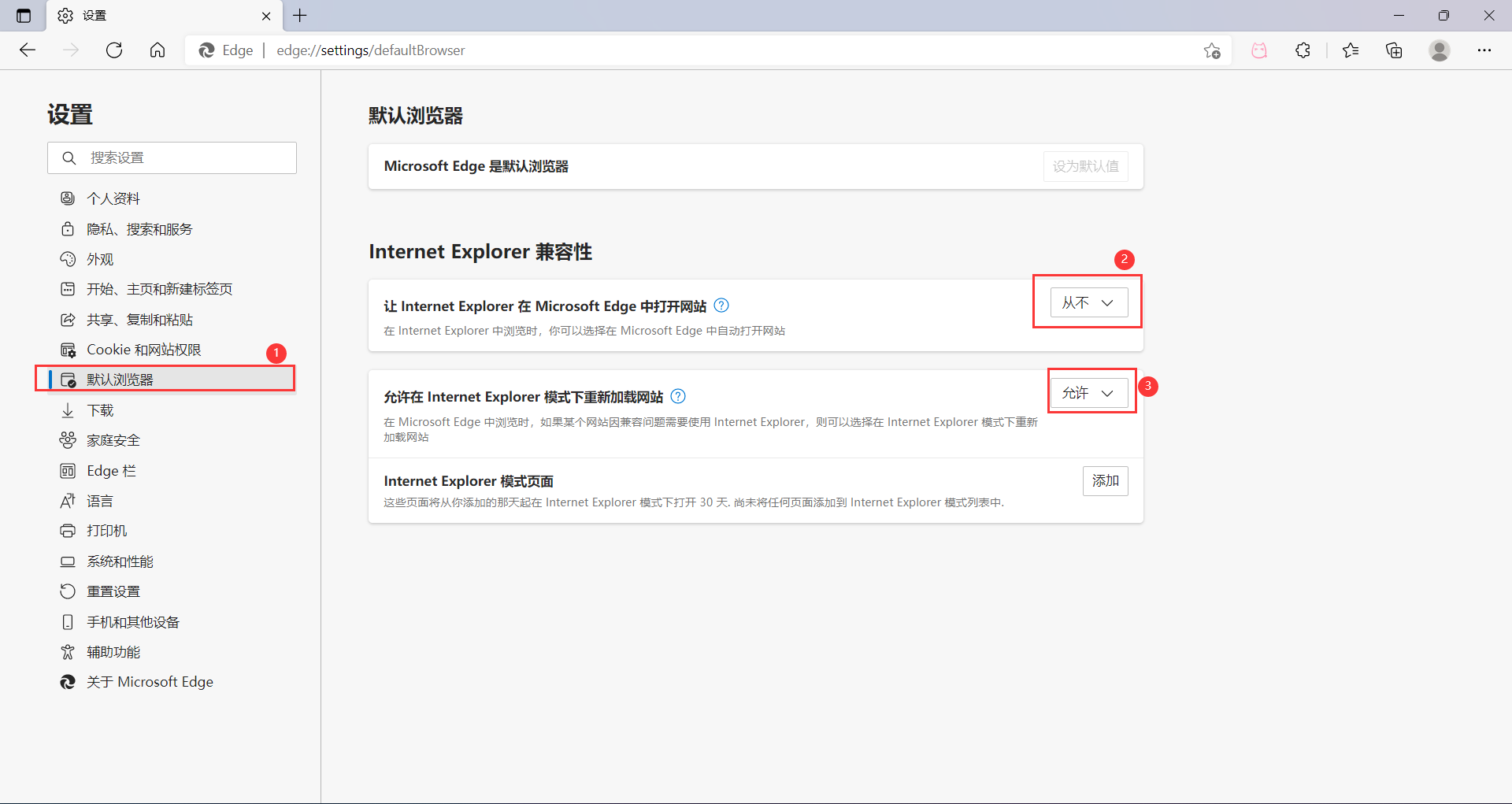Click the 添加 button for IE mode pages
The height and width of the screenshot is (804, 1512).
coord(1106,481)
